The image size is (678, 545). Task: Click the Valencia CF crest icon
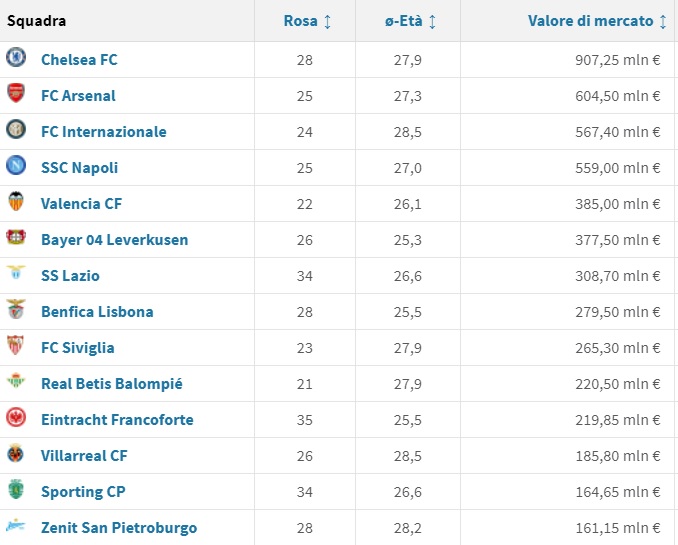[x=16, y=203]
